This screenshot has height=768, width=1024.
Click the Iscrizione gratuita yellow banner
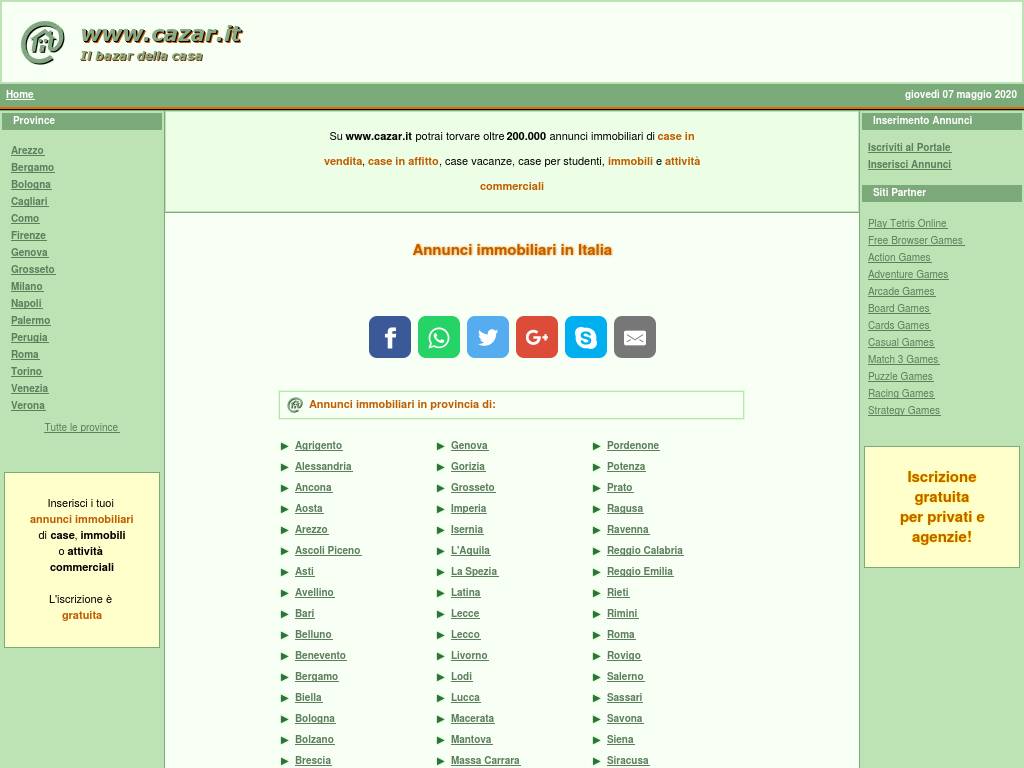pyautogui.click(x=941, y=507)
